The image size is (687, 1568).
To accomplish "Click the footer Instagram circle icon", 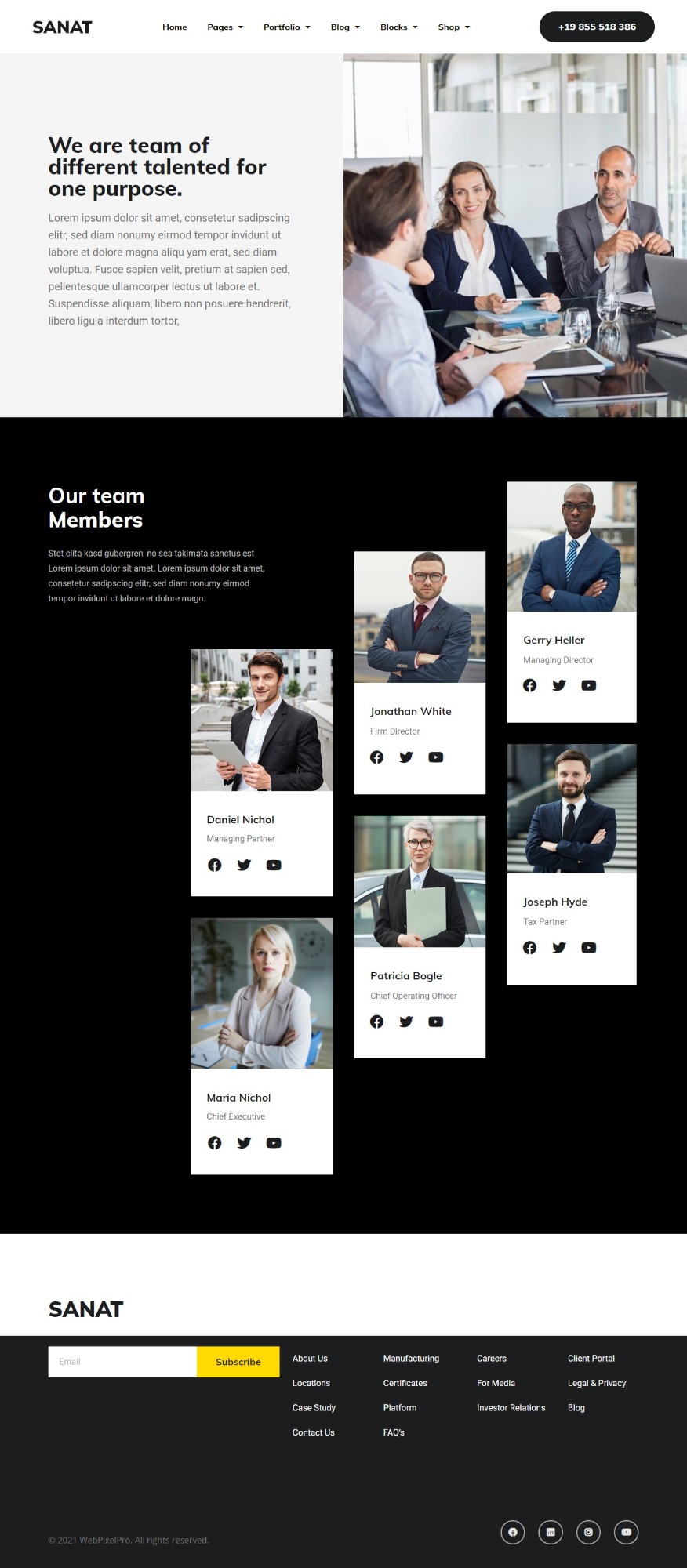I will tap(588, 1532).
